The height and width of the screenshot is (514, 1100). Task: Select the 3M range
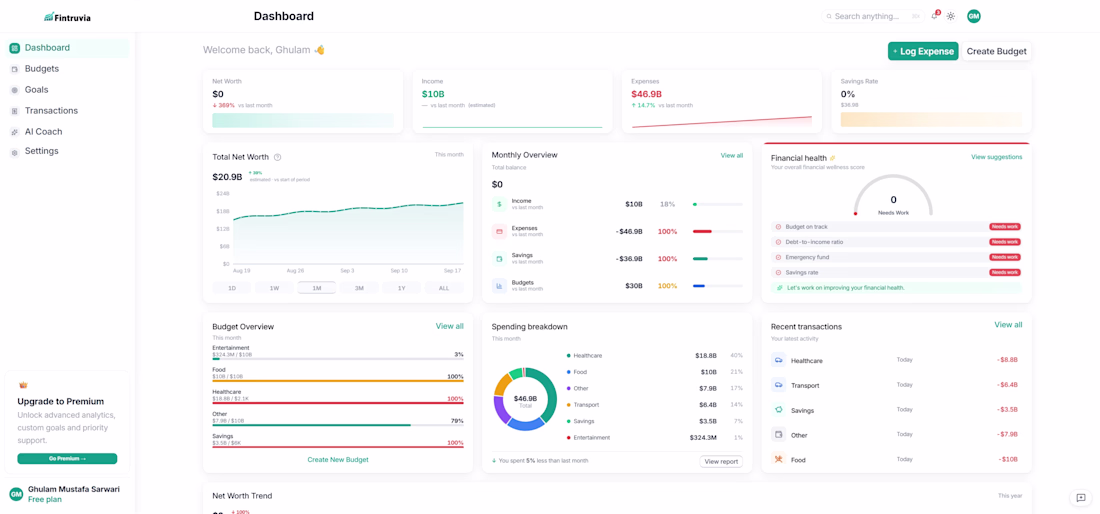359,288
